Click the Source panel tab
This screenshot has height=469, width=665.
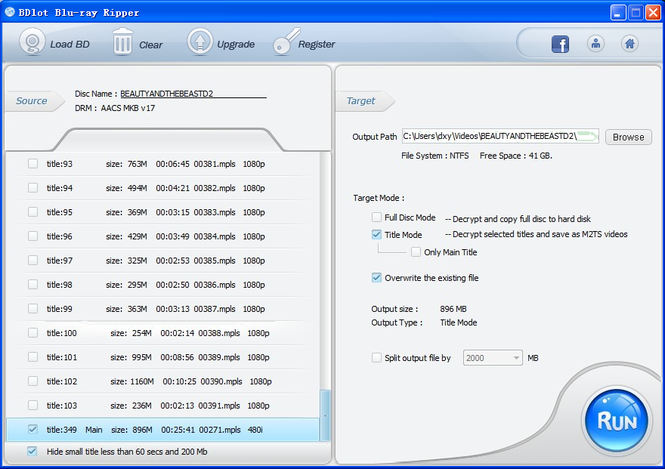click(34, 101)
